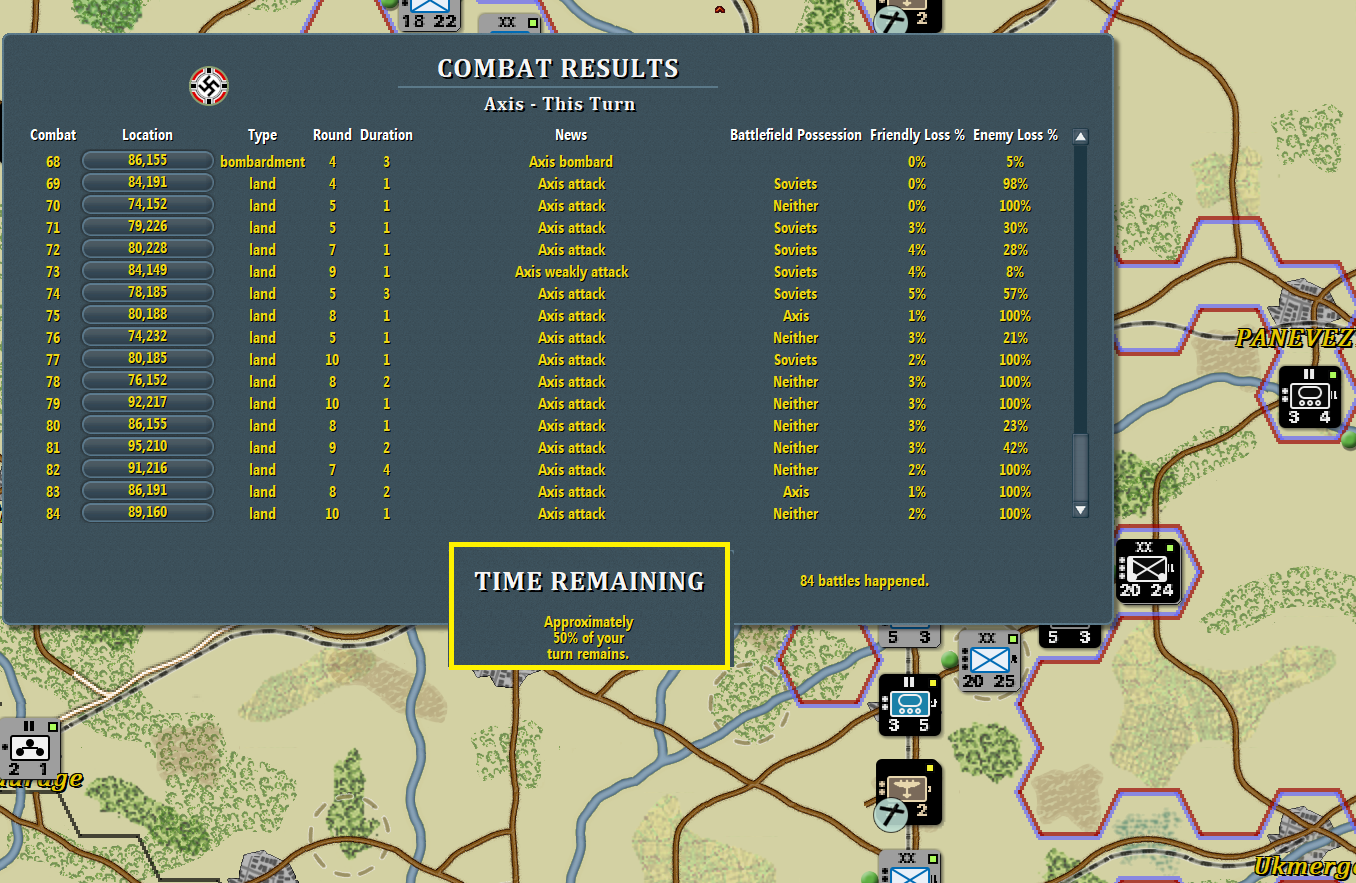Go to location 79,226
Image resolution: width=1356 pixels, height=883 pixels.
147,227
